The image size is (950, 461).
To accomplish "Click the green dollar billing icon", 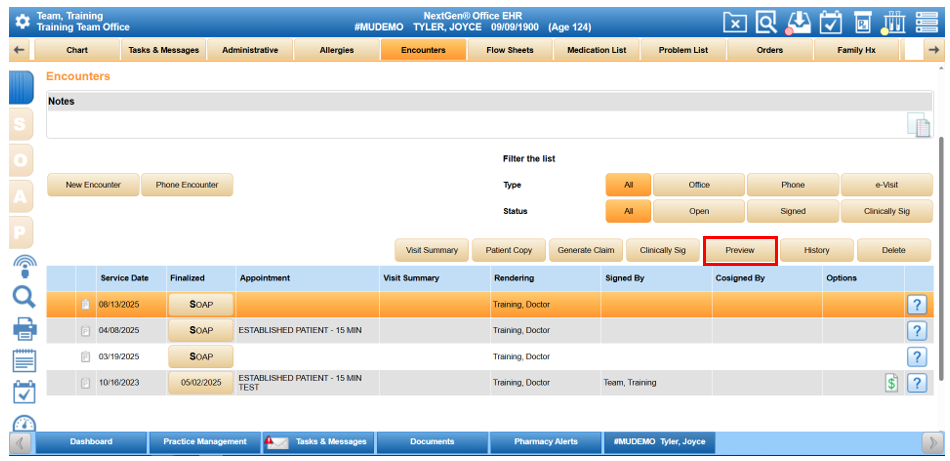I will click(891, 383).
